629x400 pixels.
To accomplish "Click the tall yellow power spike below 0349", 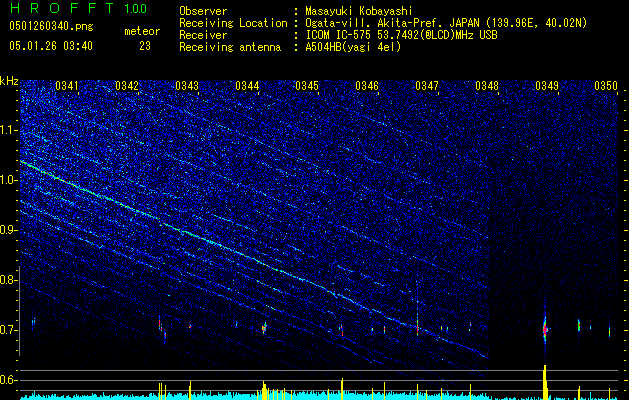I will (x=545, y=382).
